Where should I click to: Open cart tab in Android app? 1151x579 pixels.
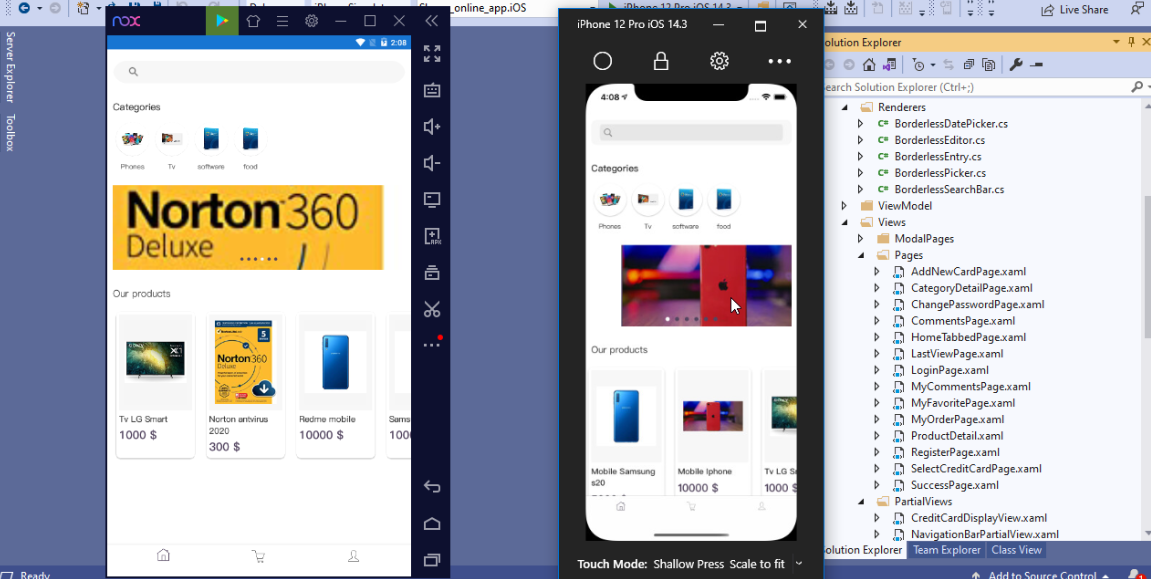tap(258, 556)
